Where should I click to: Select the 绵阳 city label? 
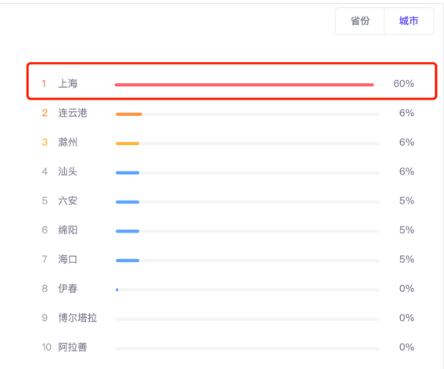tap(68, 230)
